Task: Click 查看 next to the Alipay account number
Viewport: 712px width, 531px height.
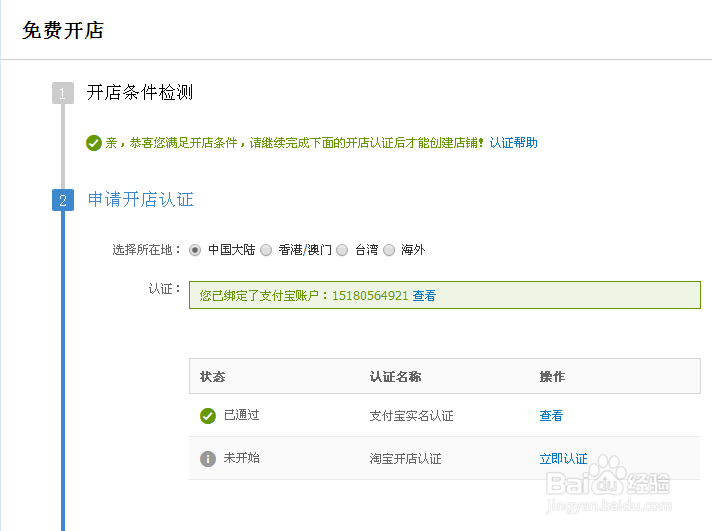Action: click(424, 296)
